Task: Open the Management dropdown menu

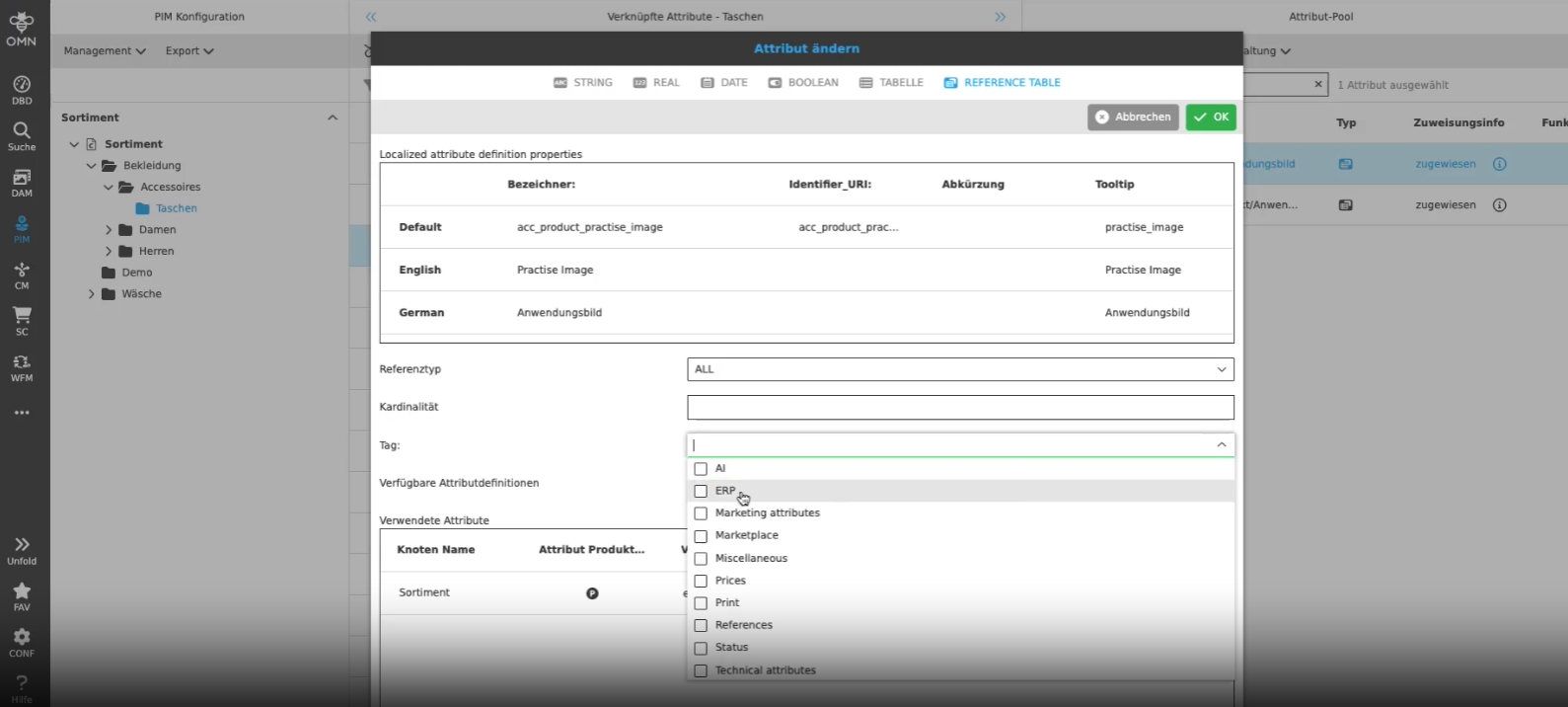Action: click(105, 51)
